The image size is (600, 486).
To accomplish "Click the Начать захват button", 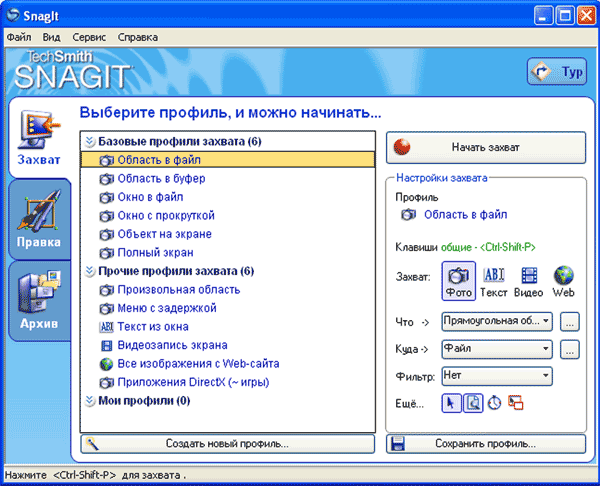I will [x=486, y=147].
